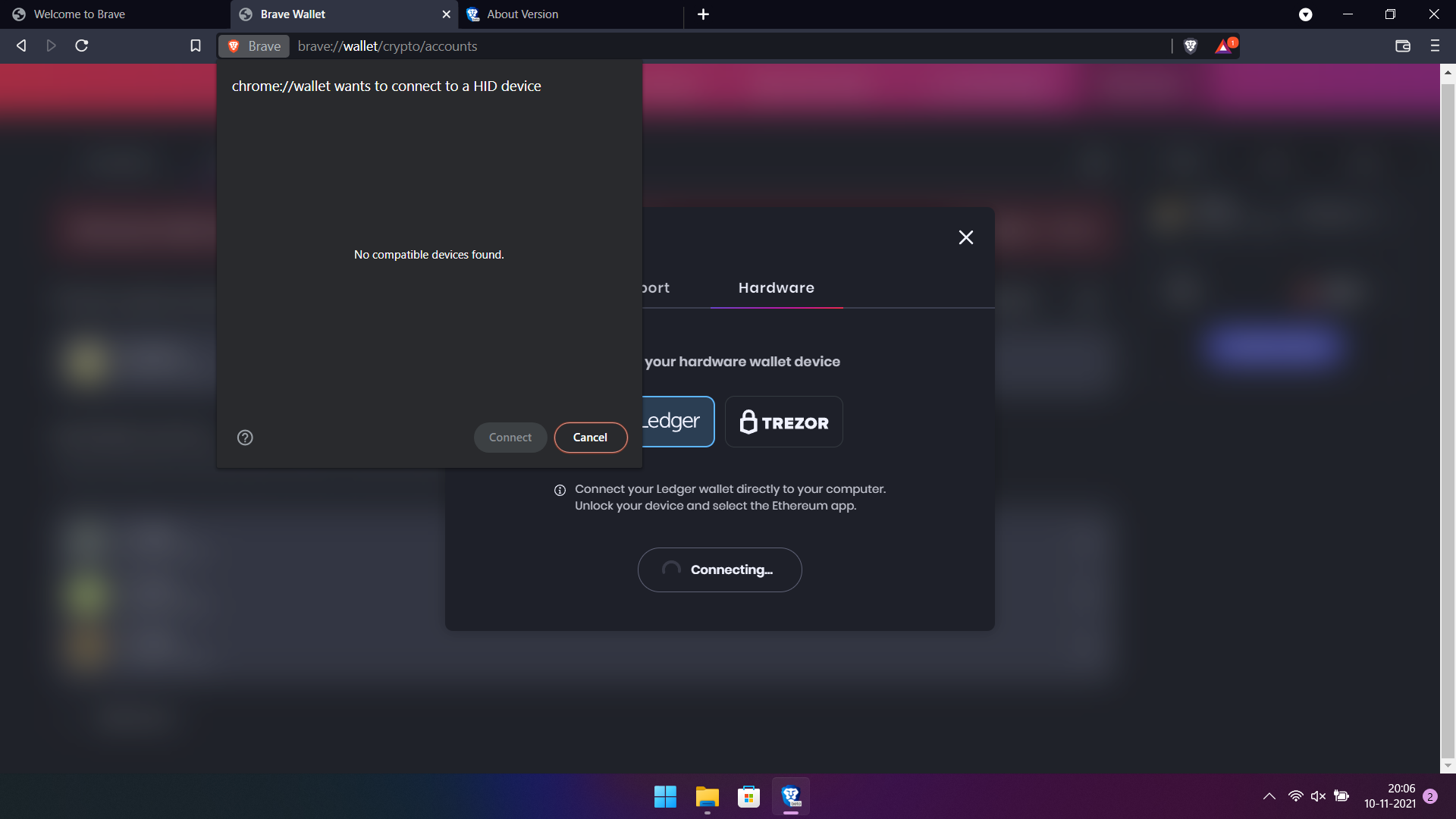Click the Connecting... button

720,570
